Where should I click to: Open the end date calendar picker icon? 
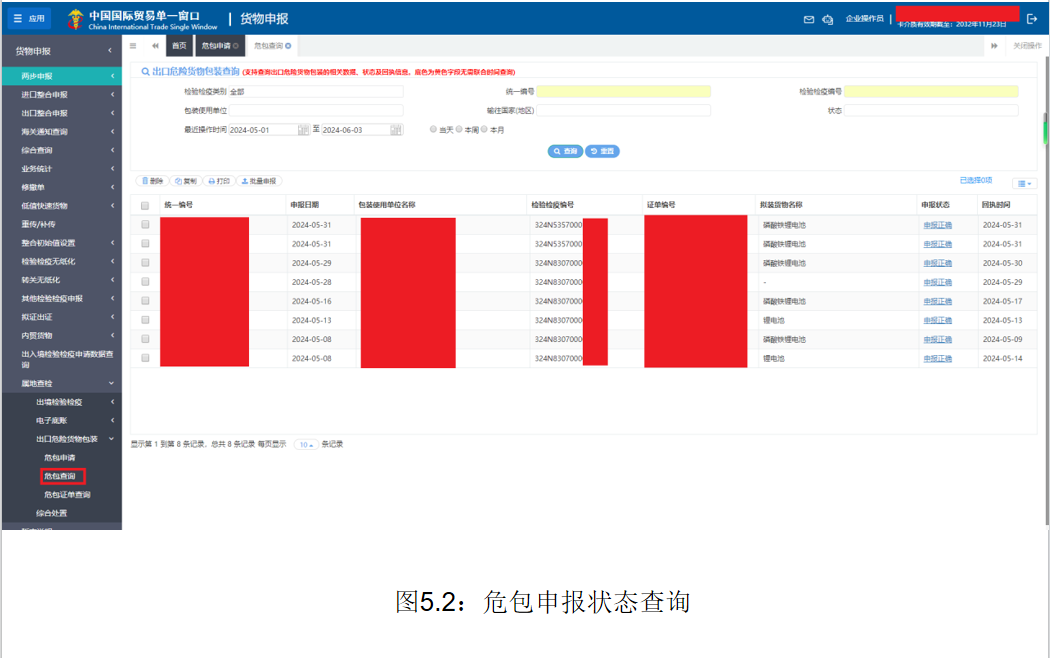point(396,130)
